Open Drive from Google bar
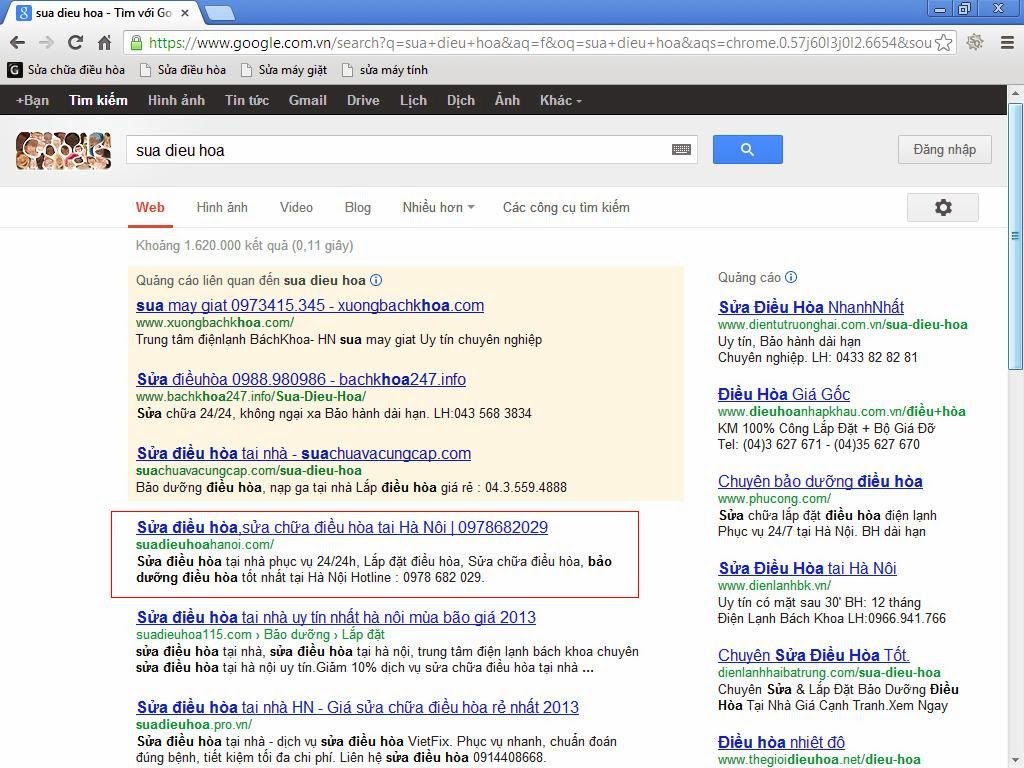Image resolution: width=1024 pixels, height=768 pixels. click(363, 101)
